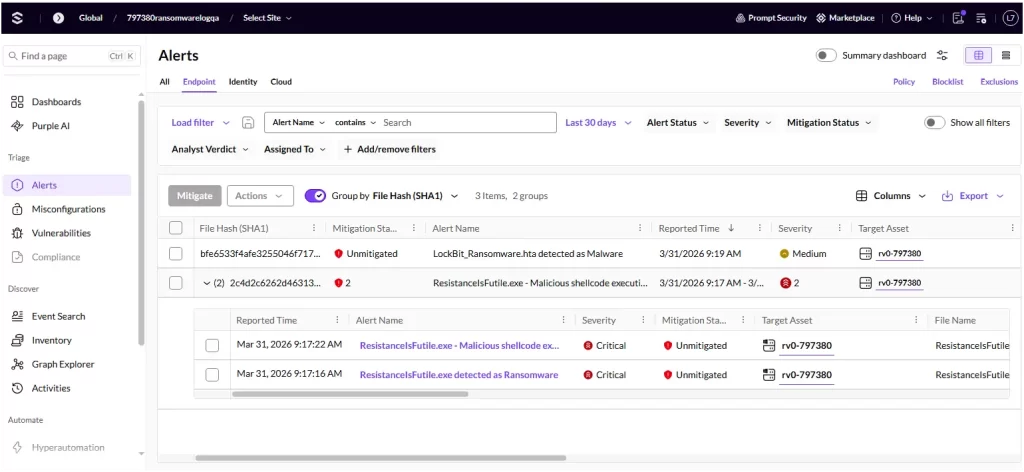Check the LockBit_Ransomware.hta row checkbox

[x=176, y=254]
